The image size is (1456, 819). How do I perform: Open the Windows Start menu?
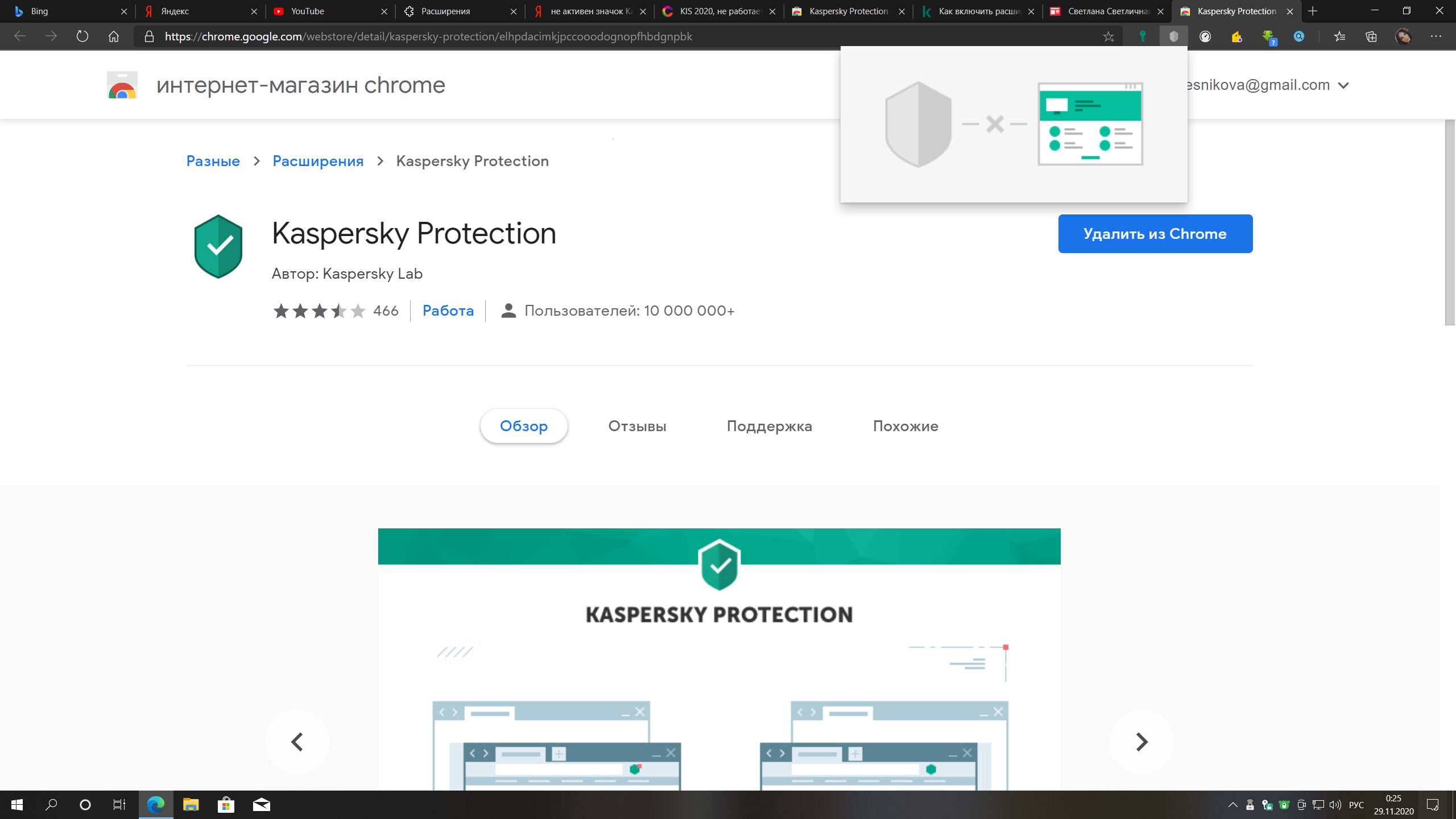pyautogui.click(x=17, y=805)
